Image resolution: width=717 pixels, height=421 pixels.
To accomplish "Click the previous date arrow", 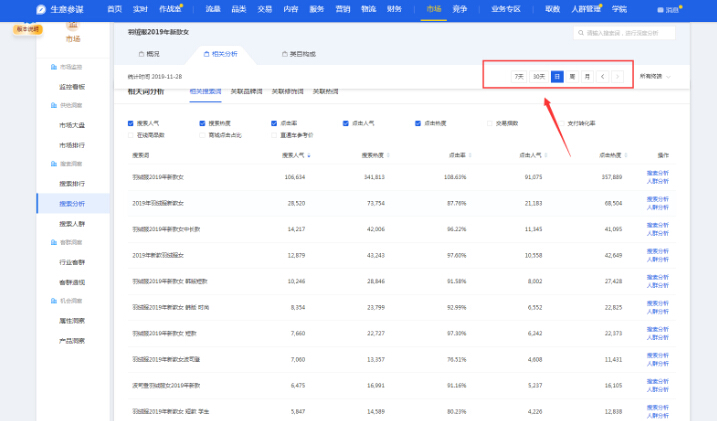I will [x=602, y=76].
